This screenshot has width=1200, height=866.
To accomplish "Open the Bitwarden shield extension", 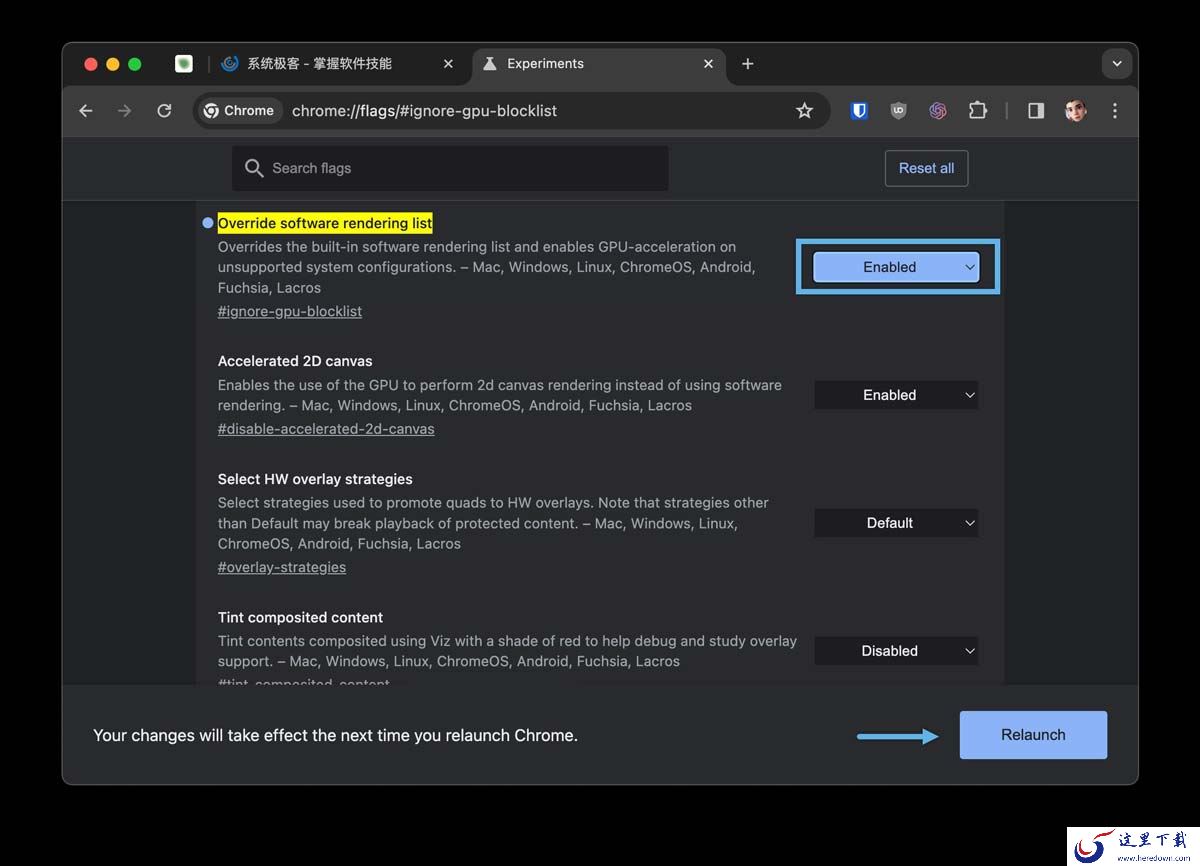I will 859,111.
